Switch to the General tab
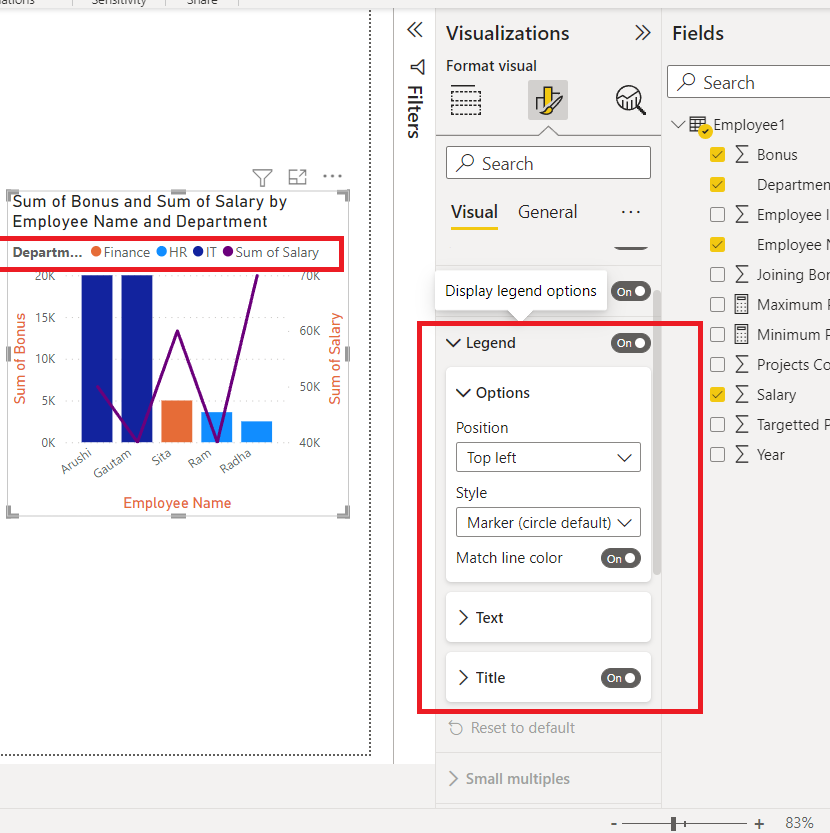The height and width of the screenshot is (833, 830). tap(547, 212)
